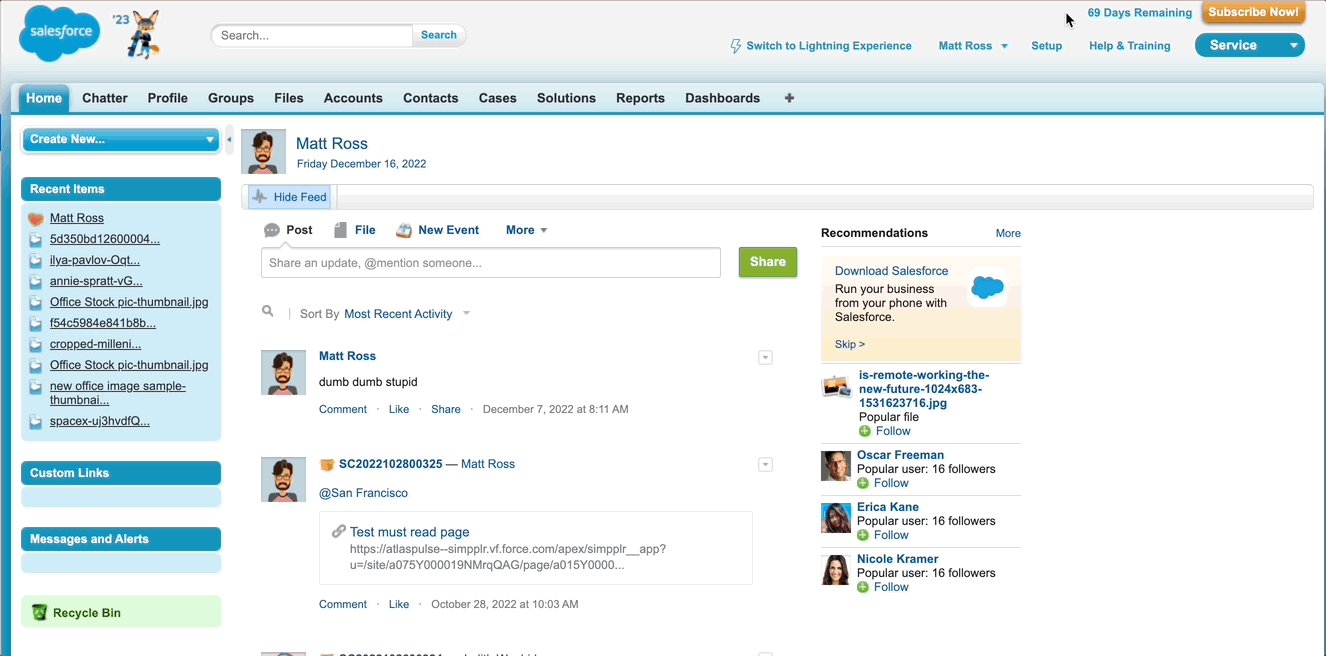Viewport: 1326px width, 656px height.
Task: Click the sidebar collapse arrow handle
Action: [229, 139]
